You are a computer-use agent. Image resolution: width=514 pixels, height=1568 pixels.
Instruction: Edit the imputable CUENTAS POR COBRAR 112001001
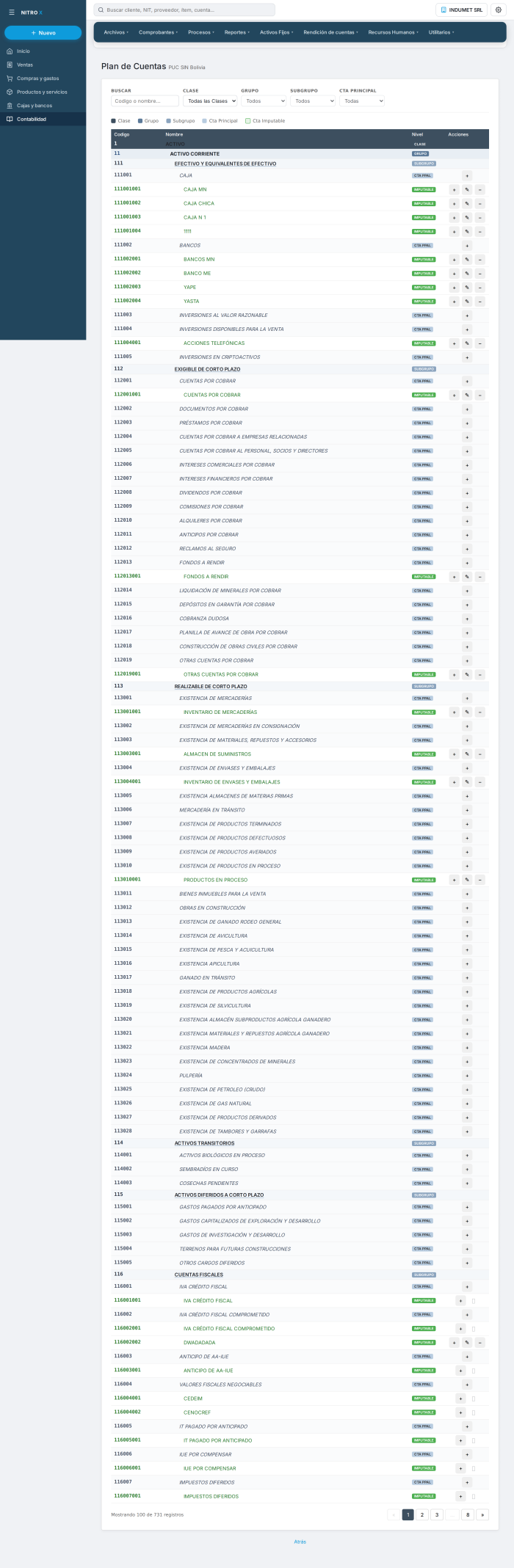pos(466,395)
